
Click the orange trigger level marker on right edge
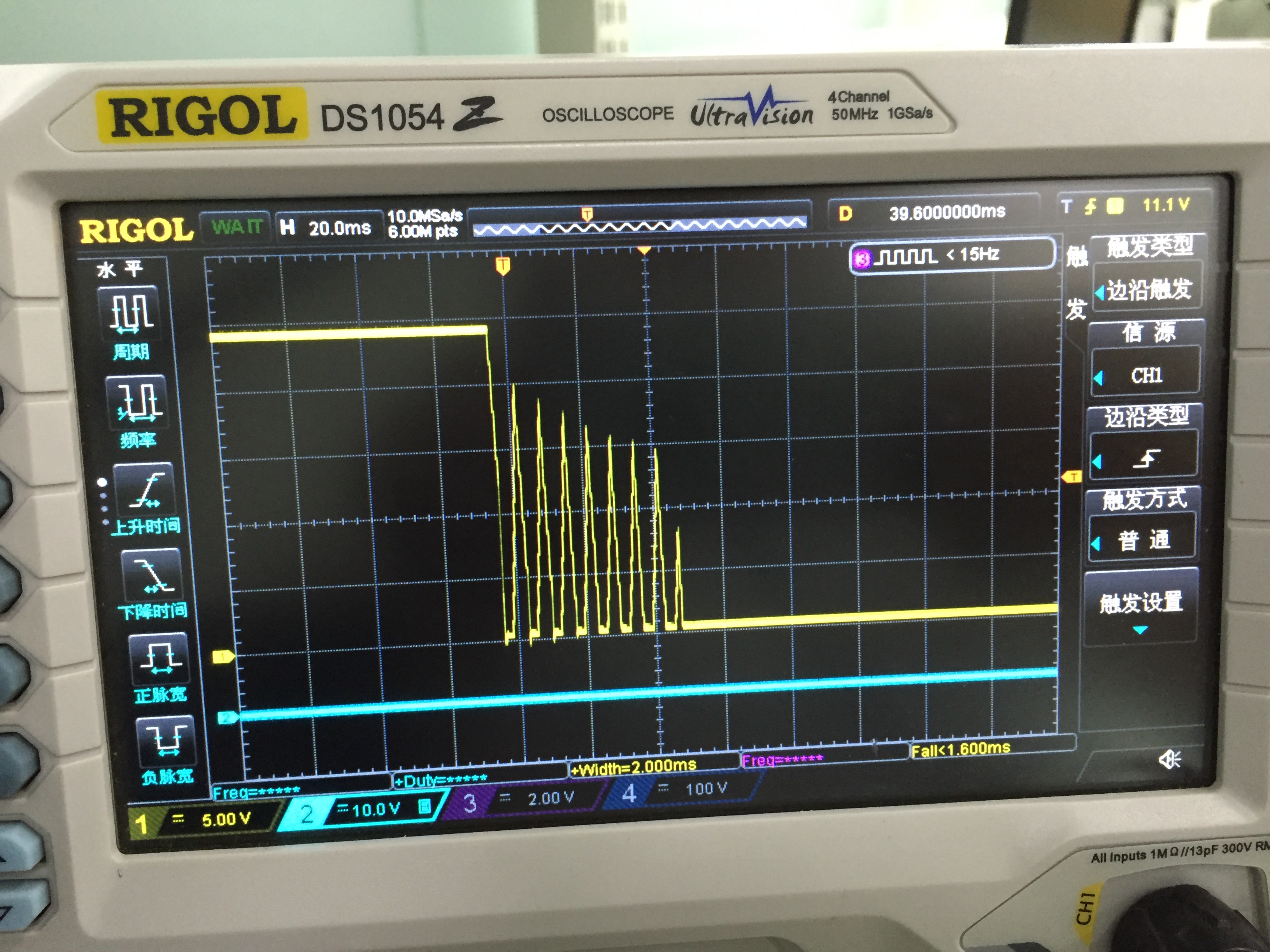tap(1072, 477)
